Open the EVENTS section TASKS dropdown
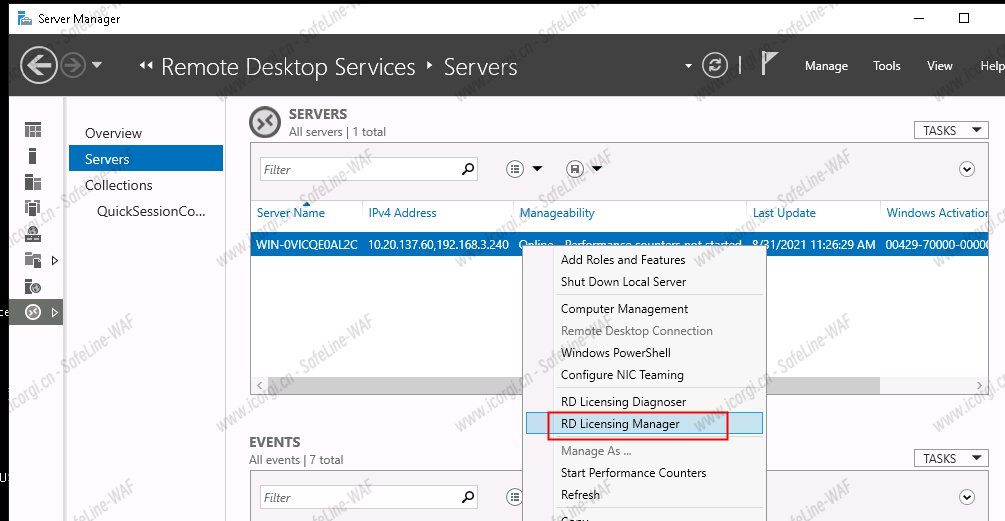1005x521 pixels. pos(951,458)
